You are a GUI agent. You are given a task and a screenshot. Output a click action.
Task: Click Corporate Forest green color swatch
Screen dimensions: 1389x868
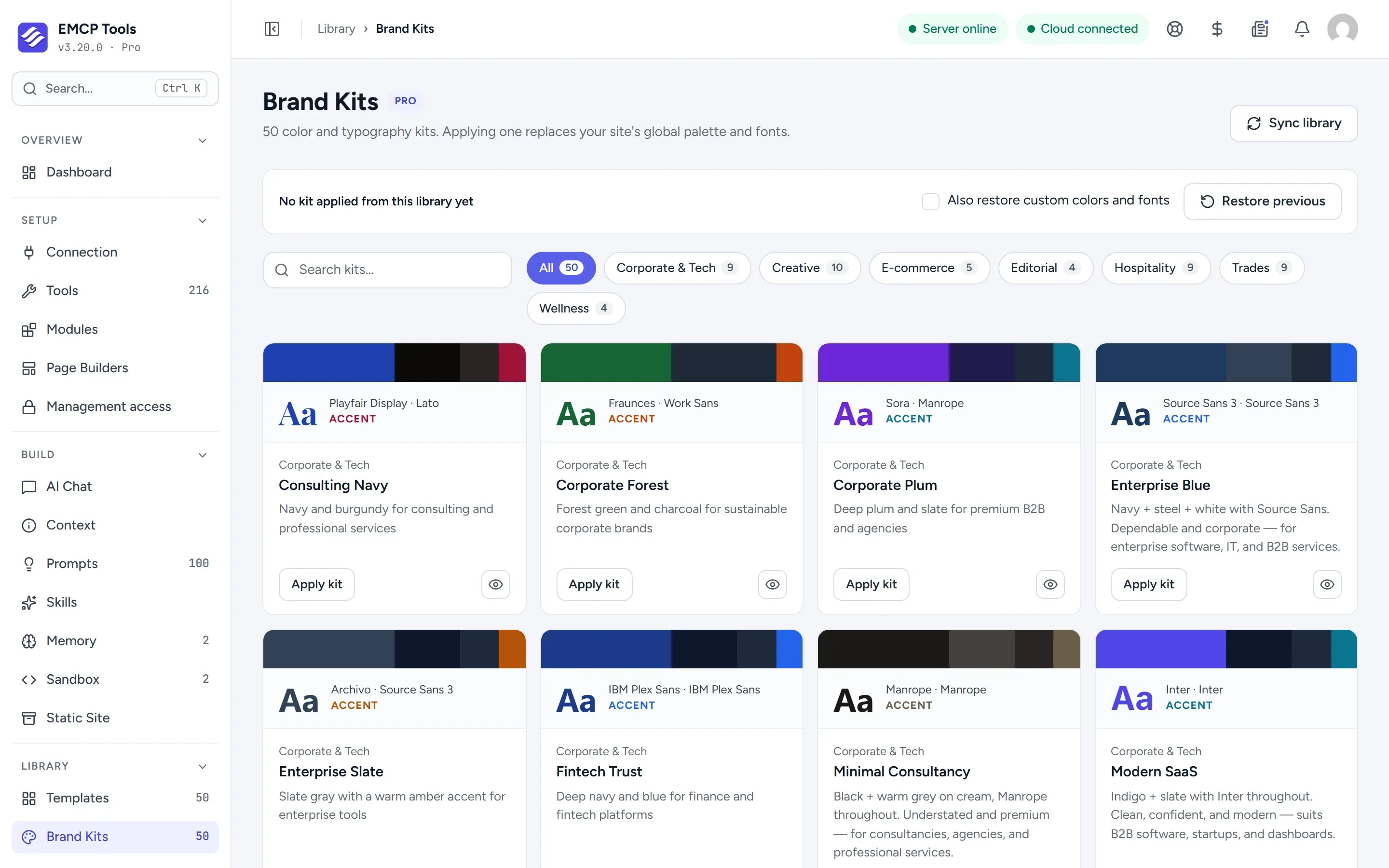click(x=606, y=363)
